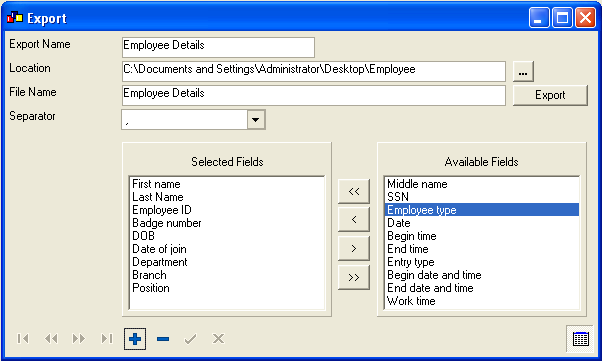Select SSN in Available Fields
Viewport: 602px width, 361px height.
[x=481, y=197]
